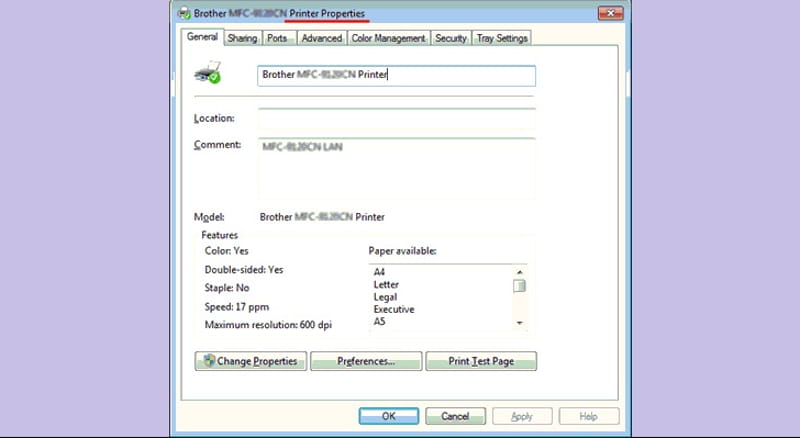800x438 pixels.
Task: Switch to Tray Settings tab
Action: click(503, 38)
